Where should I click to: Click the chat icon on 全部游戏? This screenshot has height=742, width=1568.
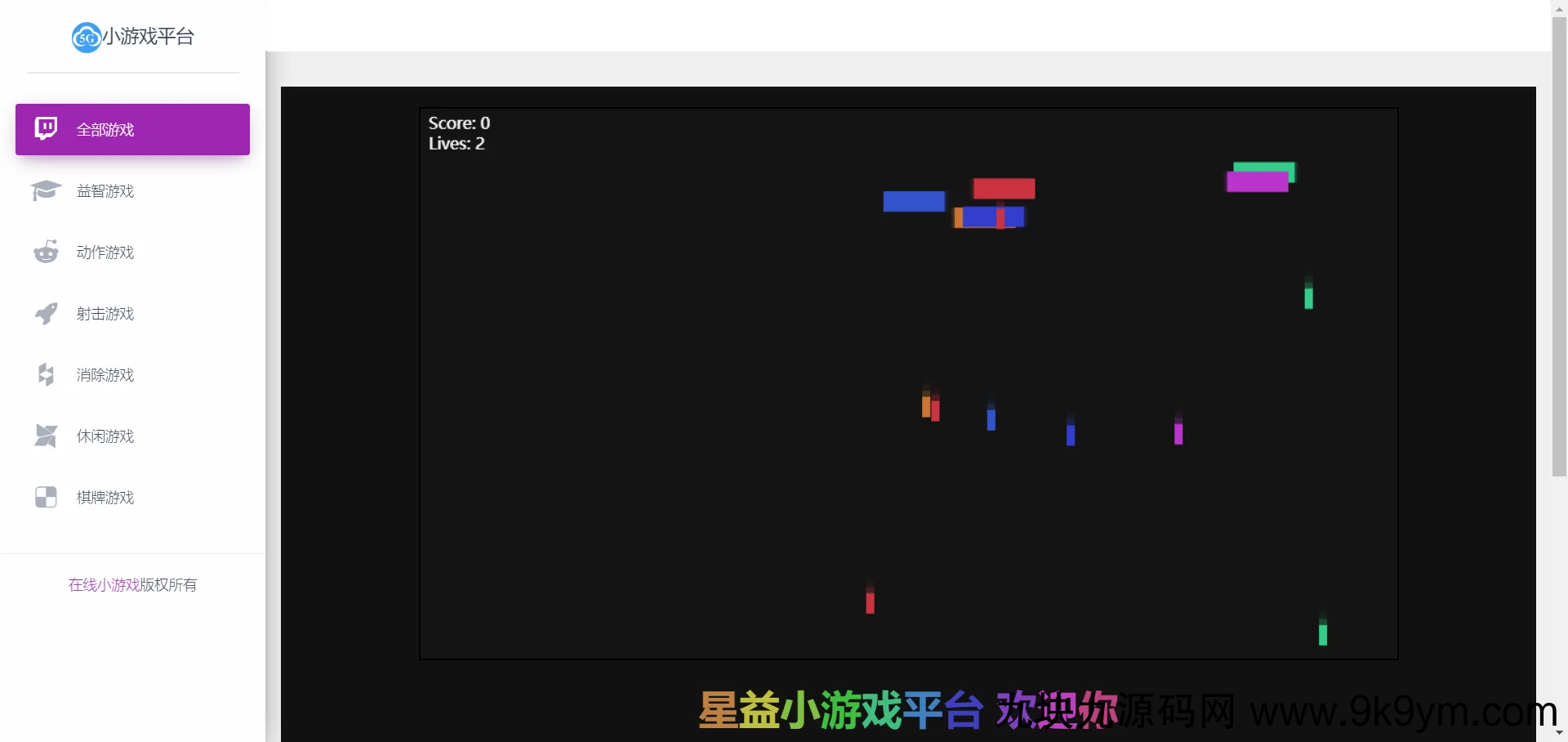46,128
